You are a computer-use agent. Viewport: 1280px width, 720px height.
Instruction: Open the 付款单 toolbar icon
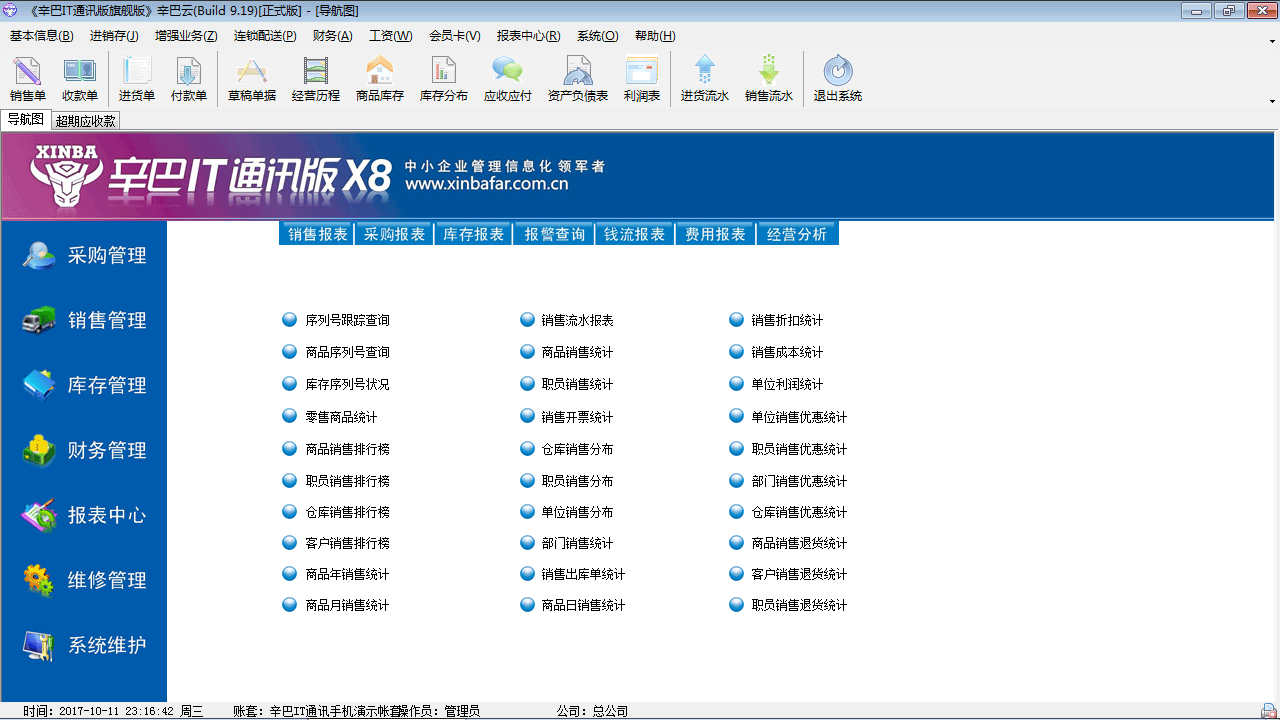point(189,79)
